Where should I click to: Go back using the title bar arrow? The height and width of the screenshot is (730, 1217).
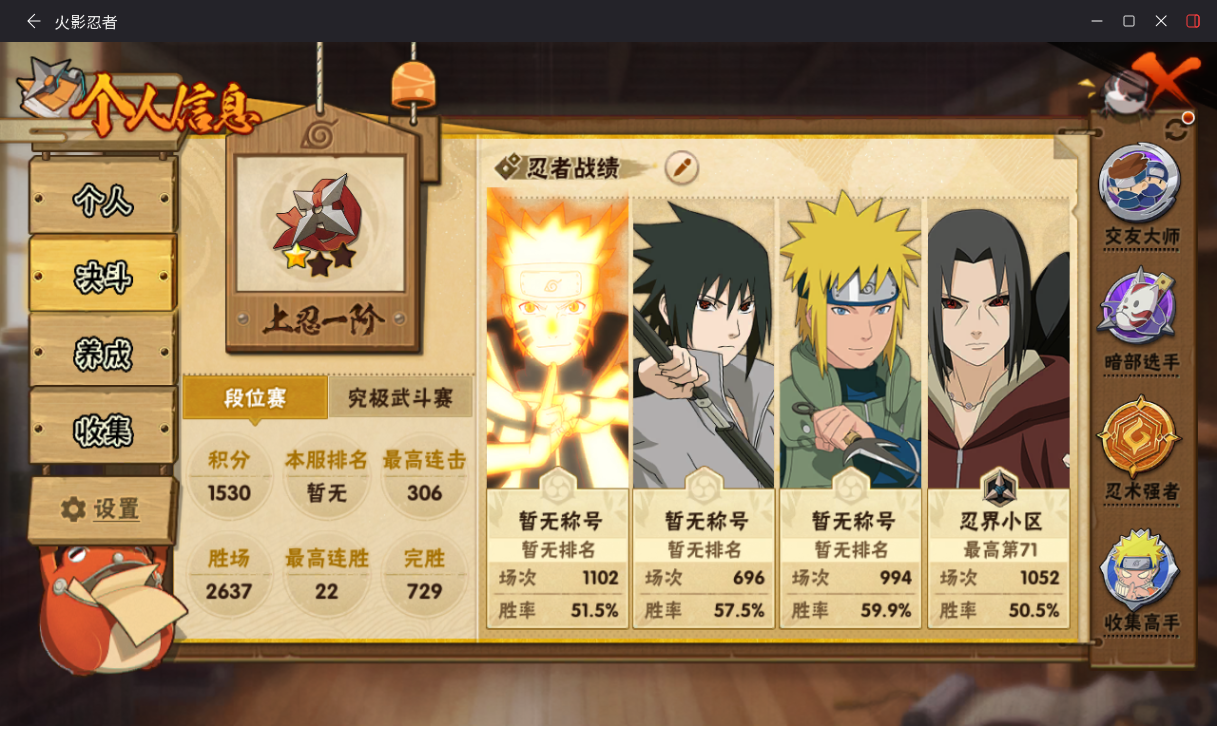[33, 21]
